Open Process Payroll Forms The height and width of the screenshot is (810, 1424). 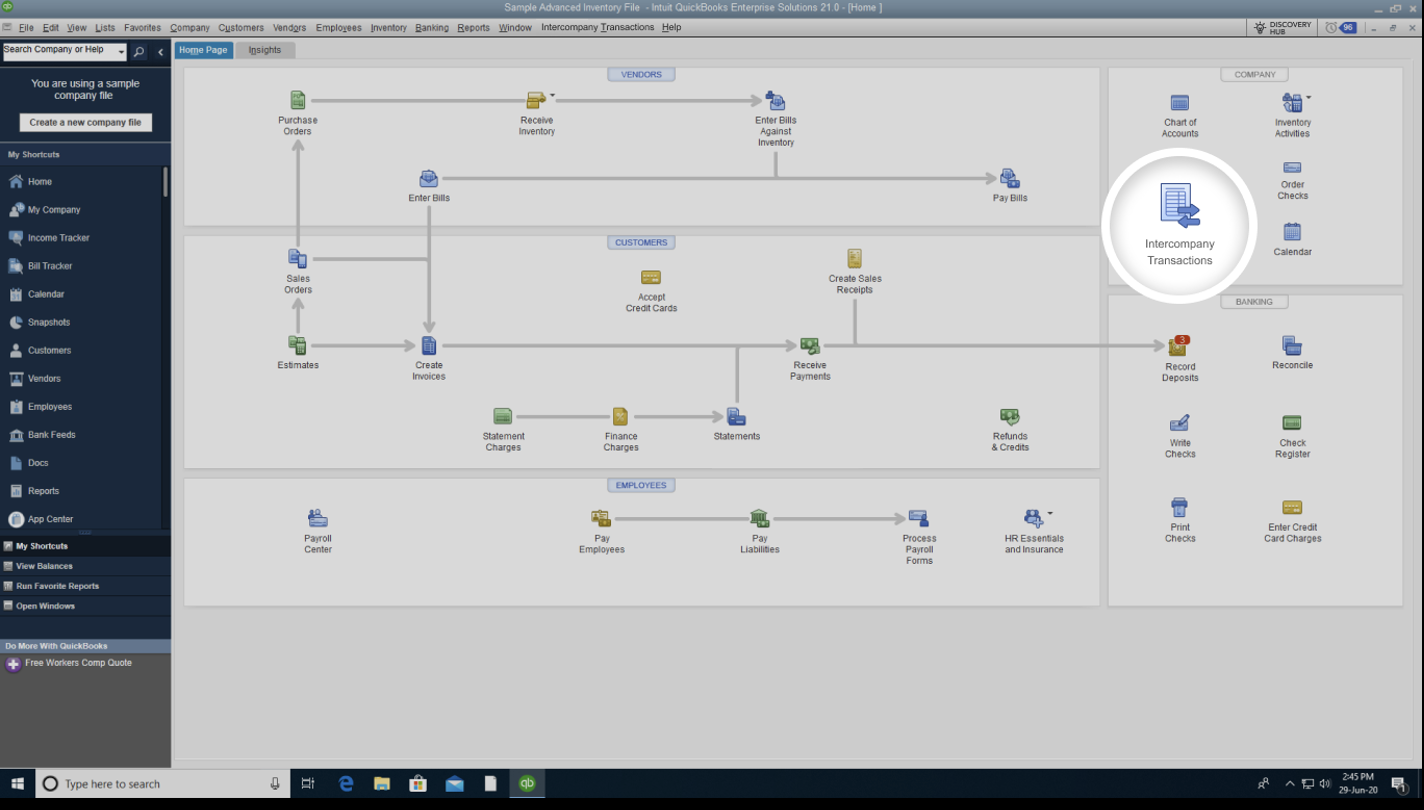pyautogui.click(x=919, y=518)
